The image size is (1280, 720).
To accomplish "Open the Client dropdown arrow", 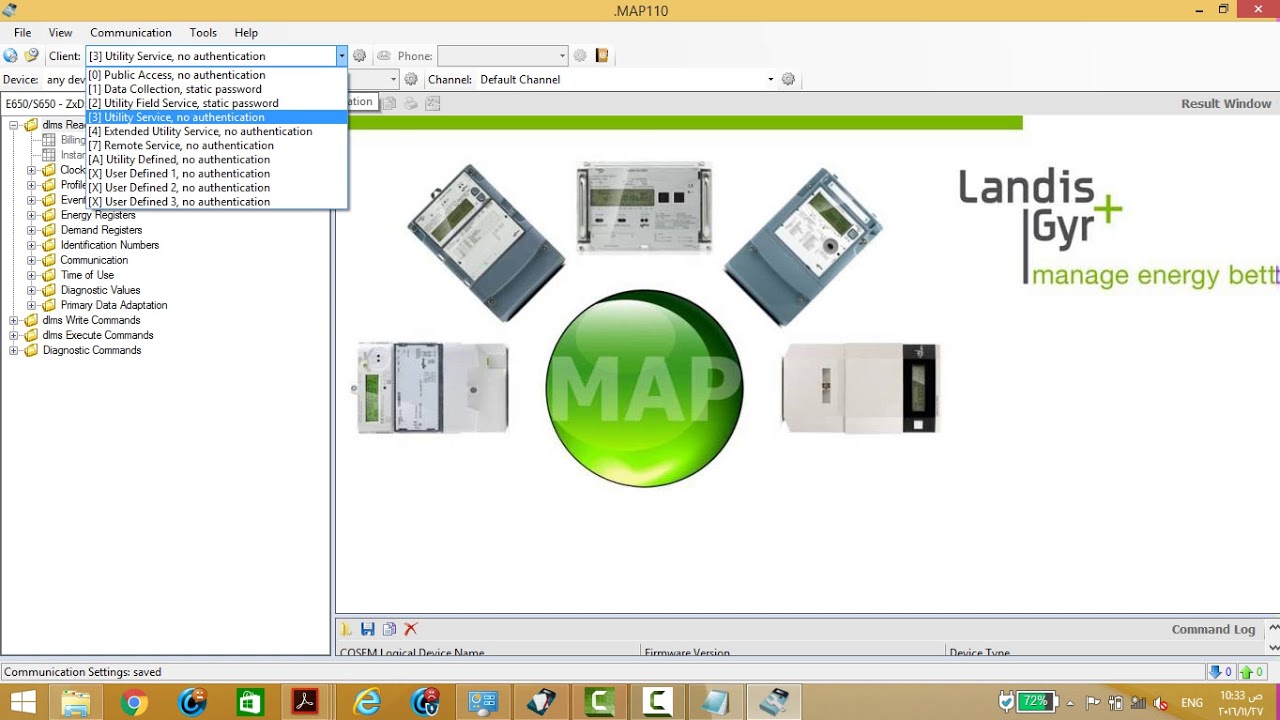I will click(x=341, y=56).
